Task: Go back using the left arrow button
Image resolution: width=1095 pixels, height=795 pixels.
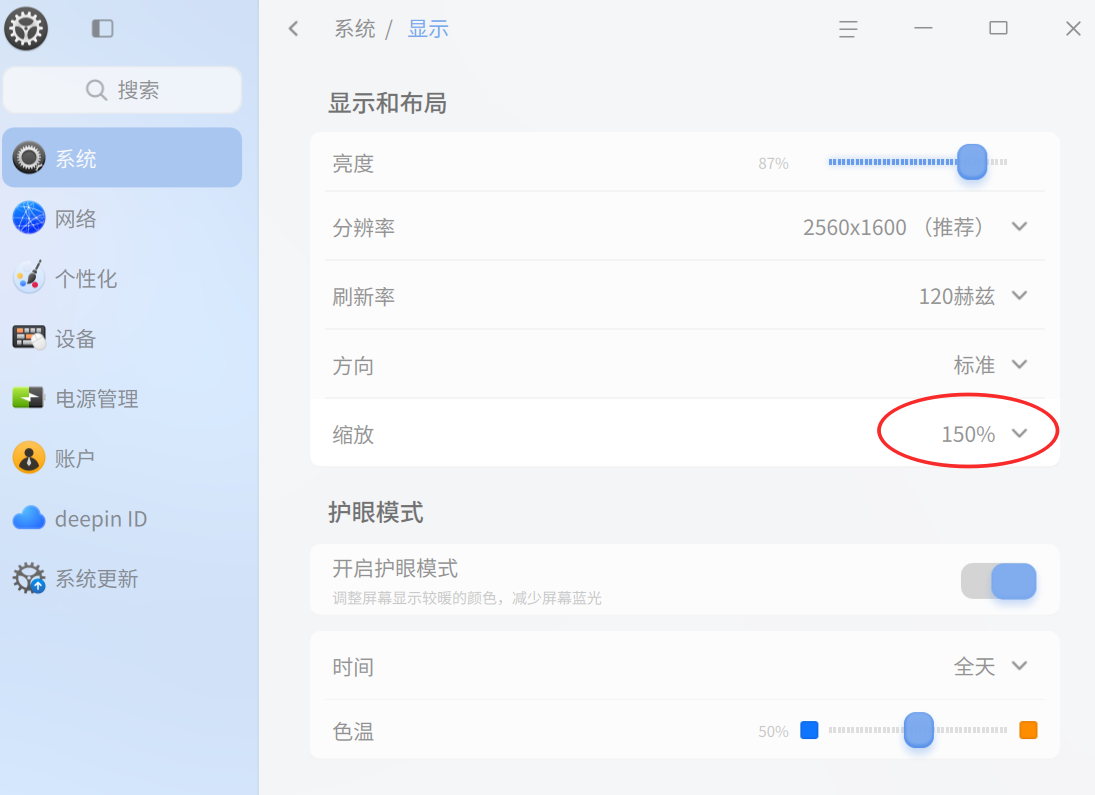Action: click(x=293, y=29)
